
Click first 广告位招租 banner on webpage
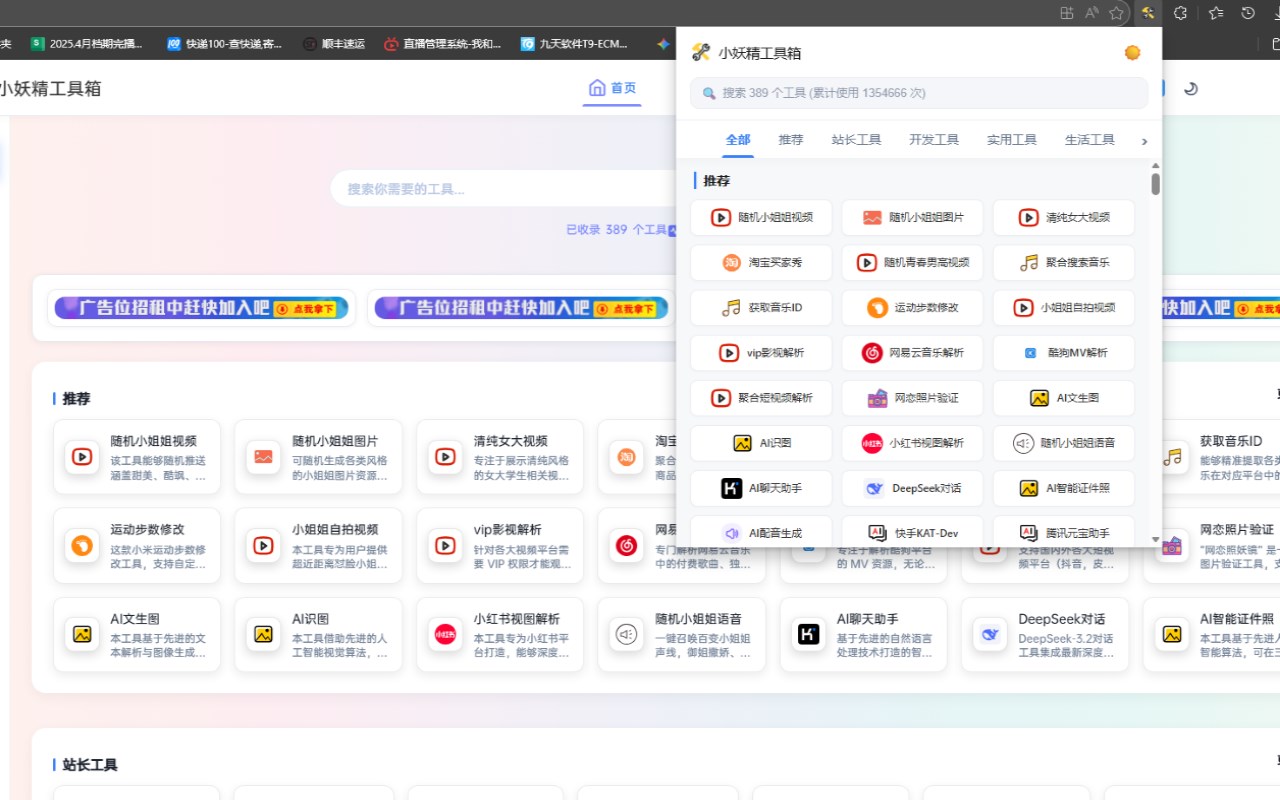click(201, 308)
